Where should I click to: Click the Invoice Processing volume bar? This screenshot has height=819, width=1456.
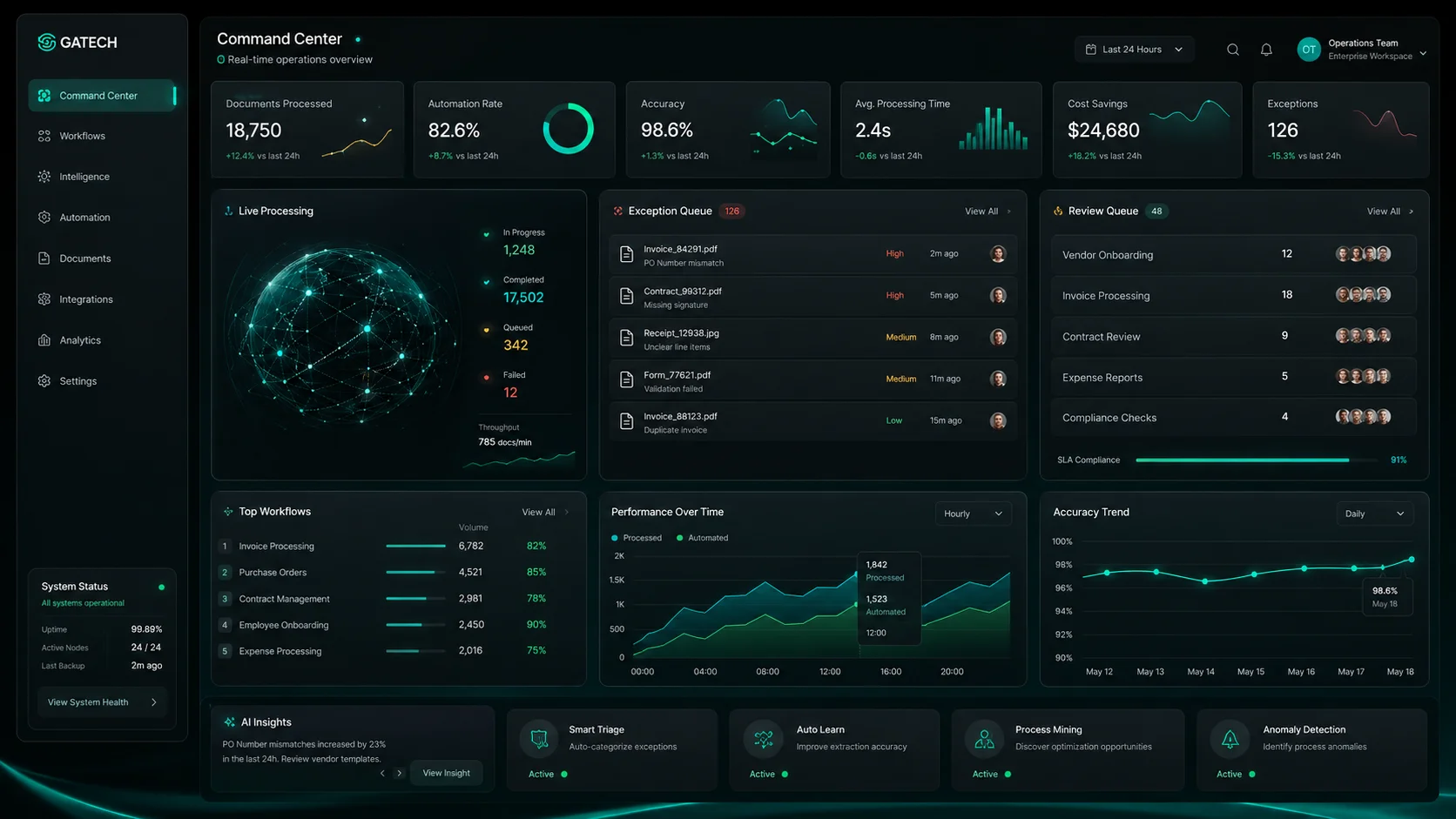(416, 546)
